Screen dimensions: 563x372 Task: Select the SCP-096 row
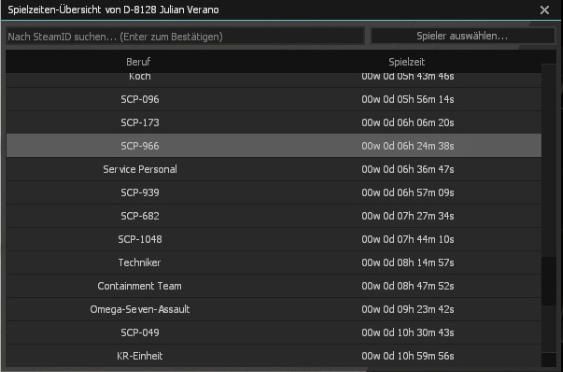coord(274,99)
